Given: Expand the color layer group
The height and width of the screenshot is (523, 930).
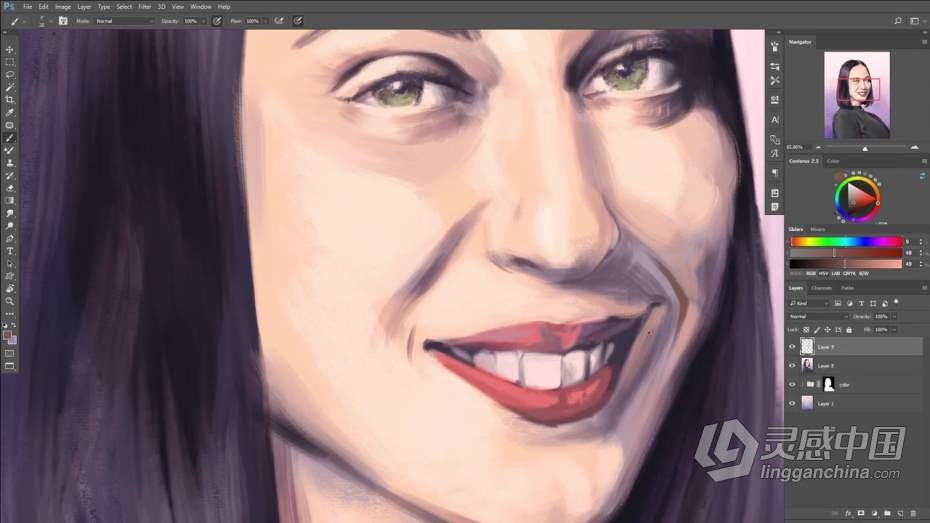Looking at the screenshot, I should point(802,384).
